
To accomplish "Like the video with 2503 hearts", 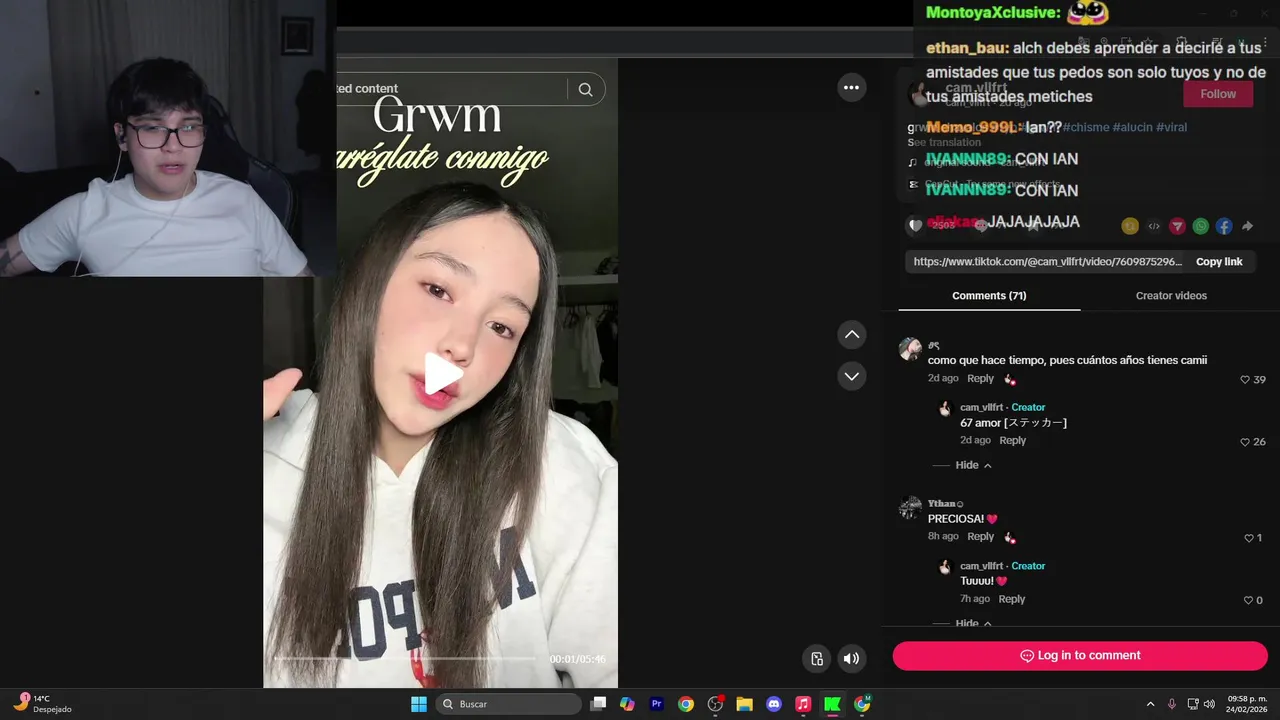I will click(915, 226).
